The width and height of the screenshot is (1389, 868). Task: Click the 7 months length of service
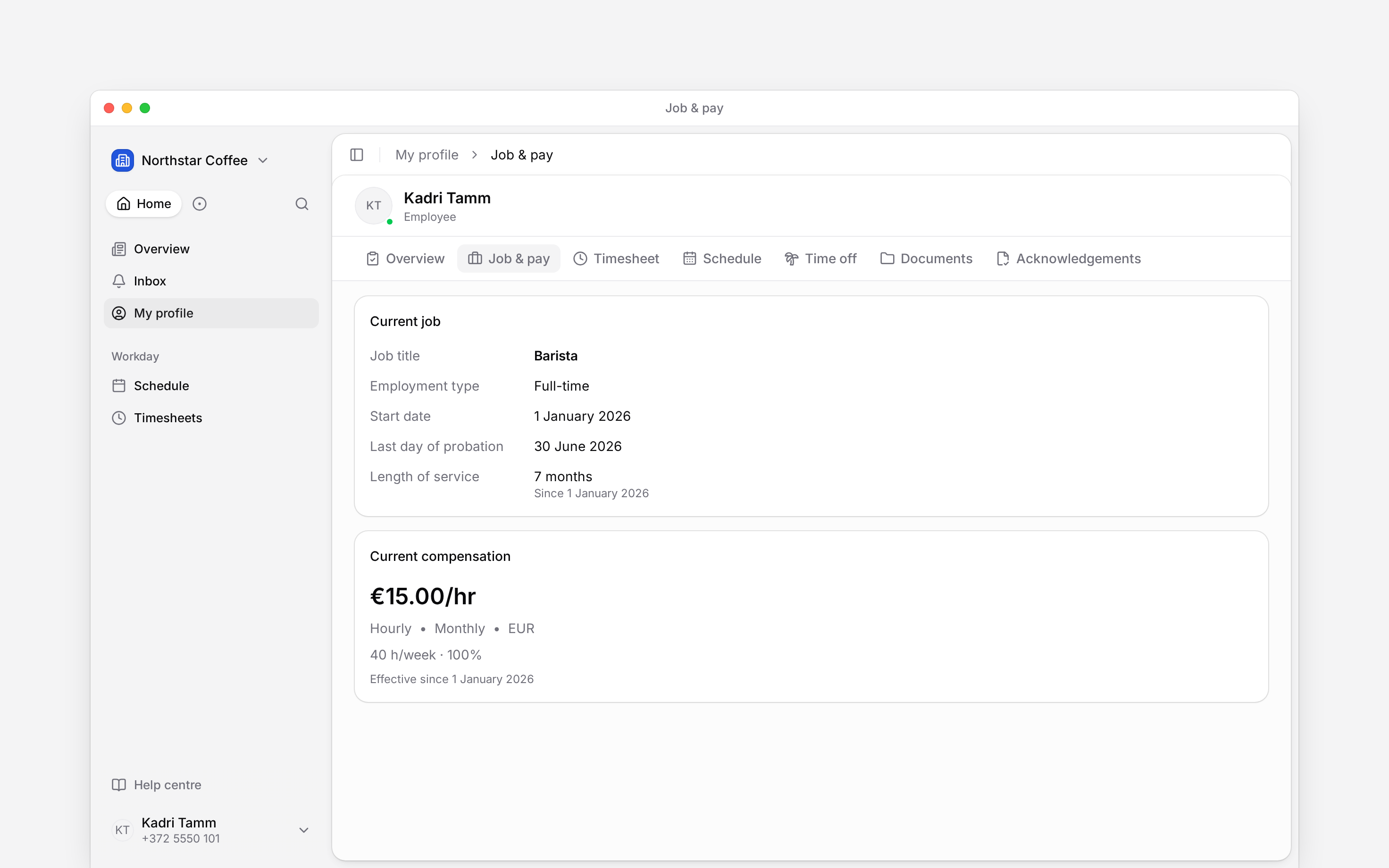pyautogui.click(x=563, y=476)
